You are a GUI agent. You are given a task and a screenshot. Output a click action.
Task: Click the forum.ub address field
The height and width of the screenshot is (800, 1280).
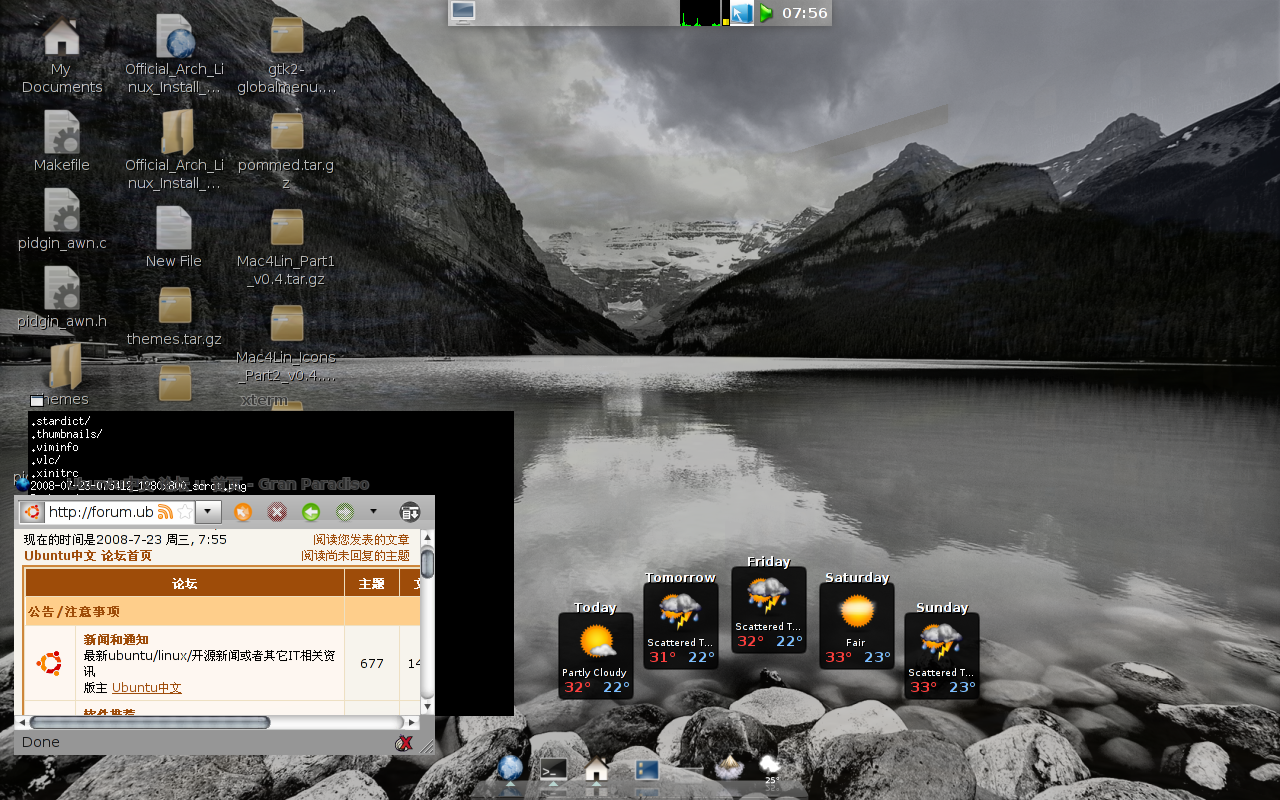click(101, 512)
